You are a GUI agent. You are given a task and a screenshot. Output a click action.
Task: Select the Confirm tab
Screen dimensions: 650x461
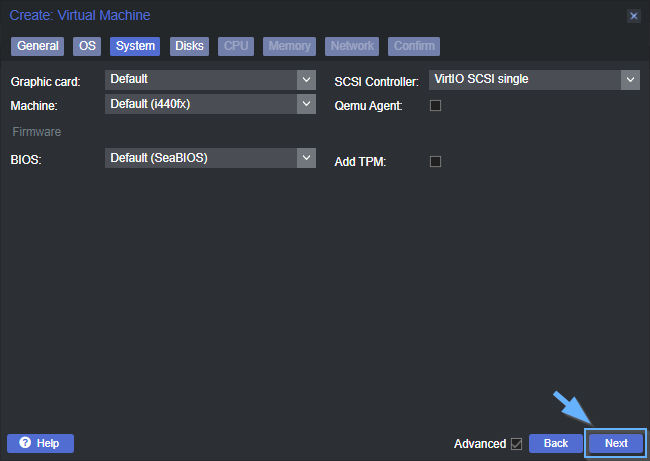click(x=414, y=46)
